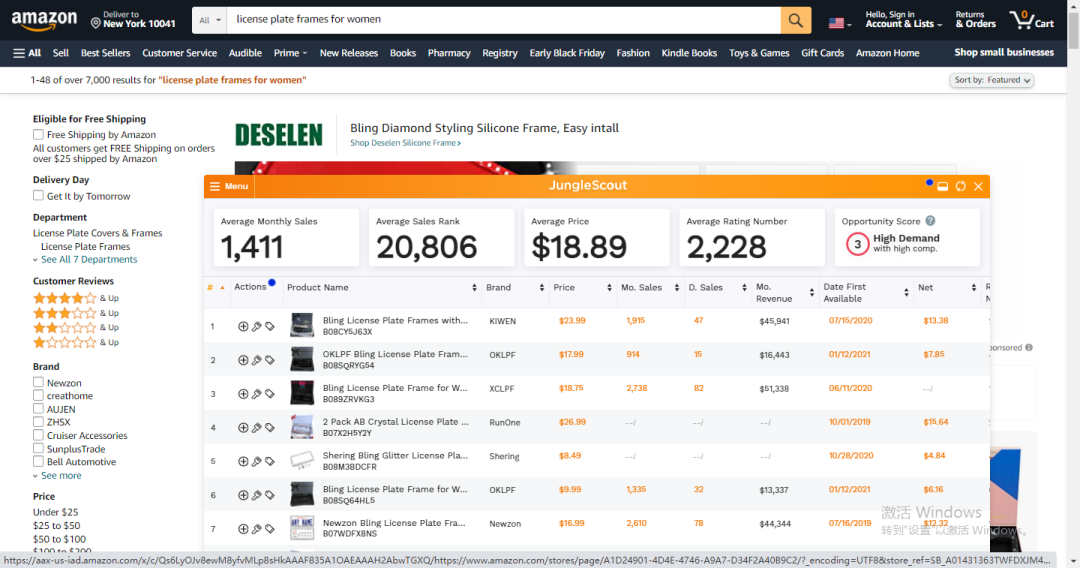
Task: Open Best Sellers in nav bar
Action: [105, 53]
